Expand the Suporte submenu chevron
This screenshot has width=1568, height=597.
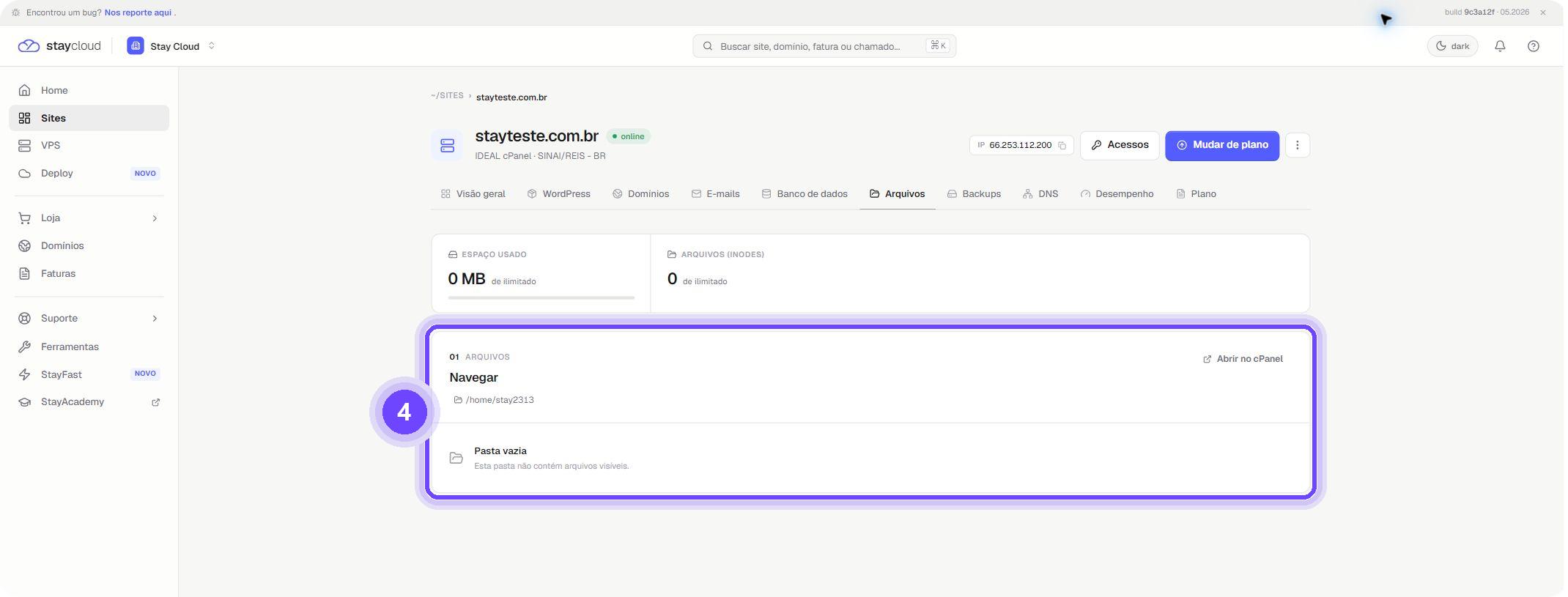tap(155, 319)
